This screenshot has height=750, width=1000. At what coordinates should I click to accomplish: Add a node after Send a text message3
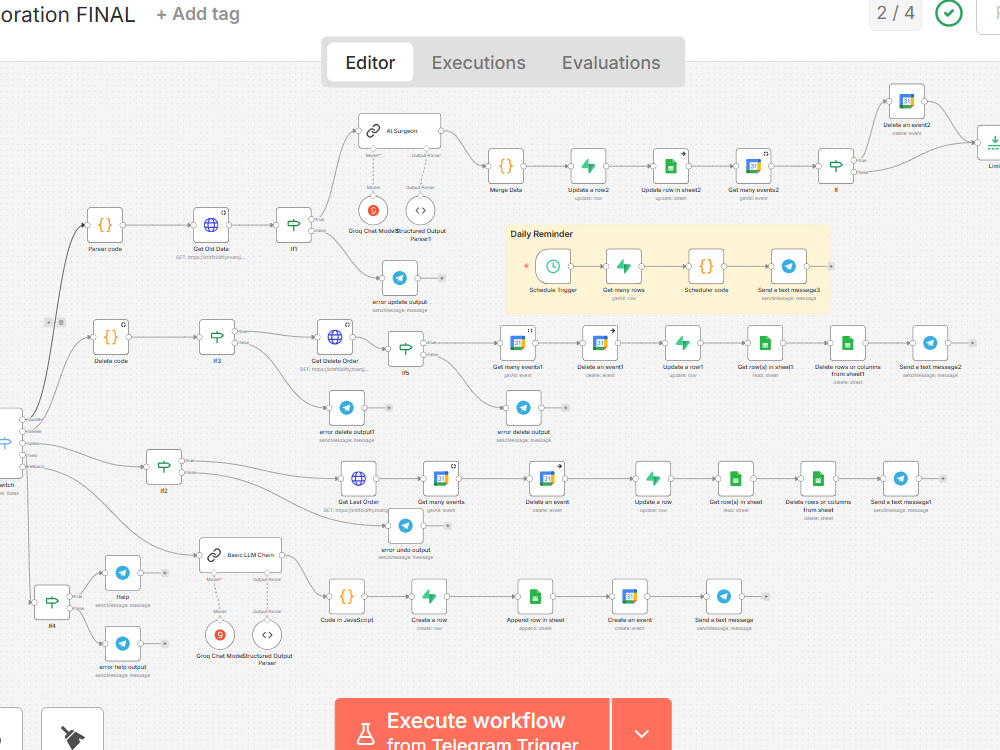(830, 266)
